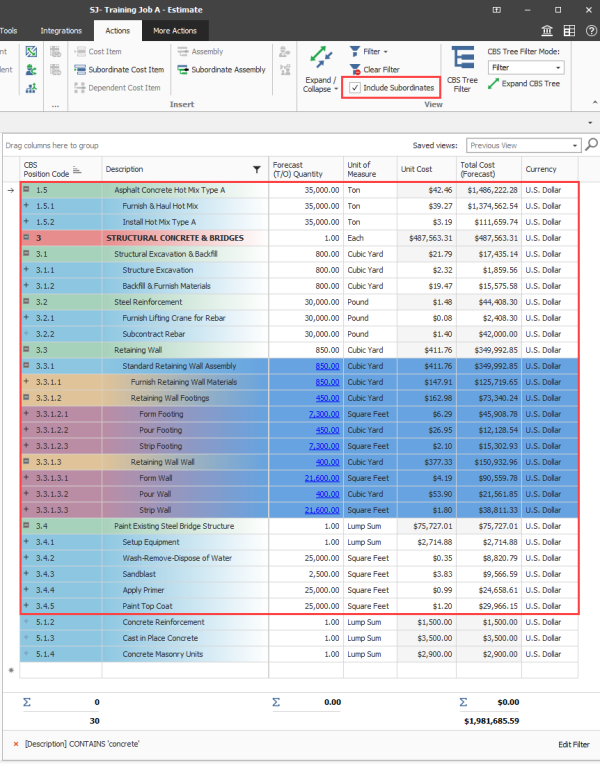This screenshot has width=600, height=764.
Task: Click the 21,600.00 quantity link for Form Wall
Action: 308,478
